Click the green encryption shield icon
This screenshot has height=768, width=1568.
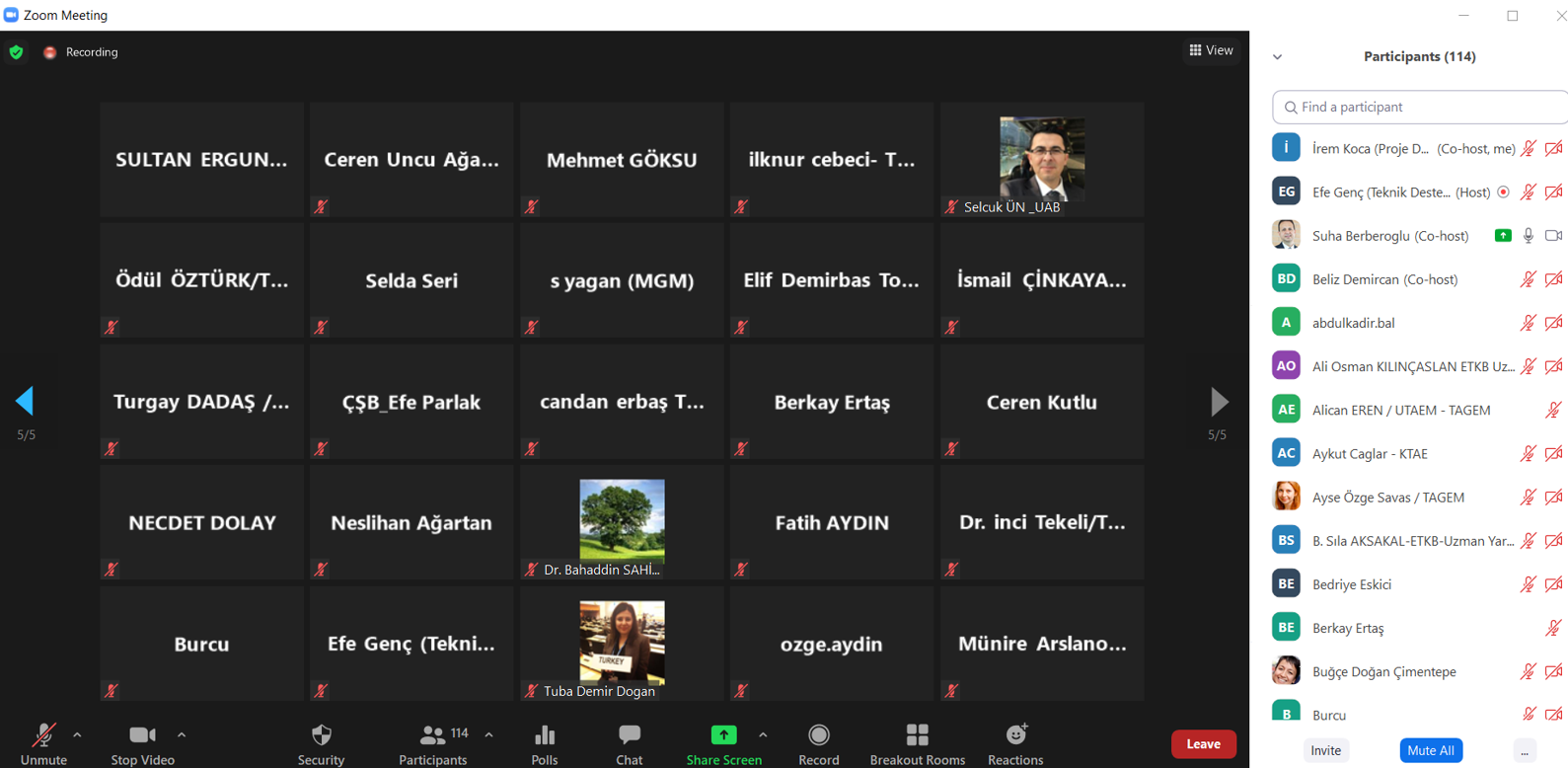(x=17, y=52)
